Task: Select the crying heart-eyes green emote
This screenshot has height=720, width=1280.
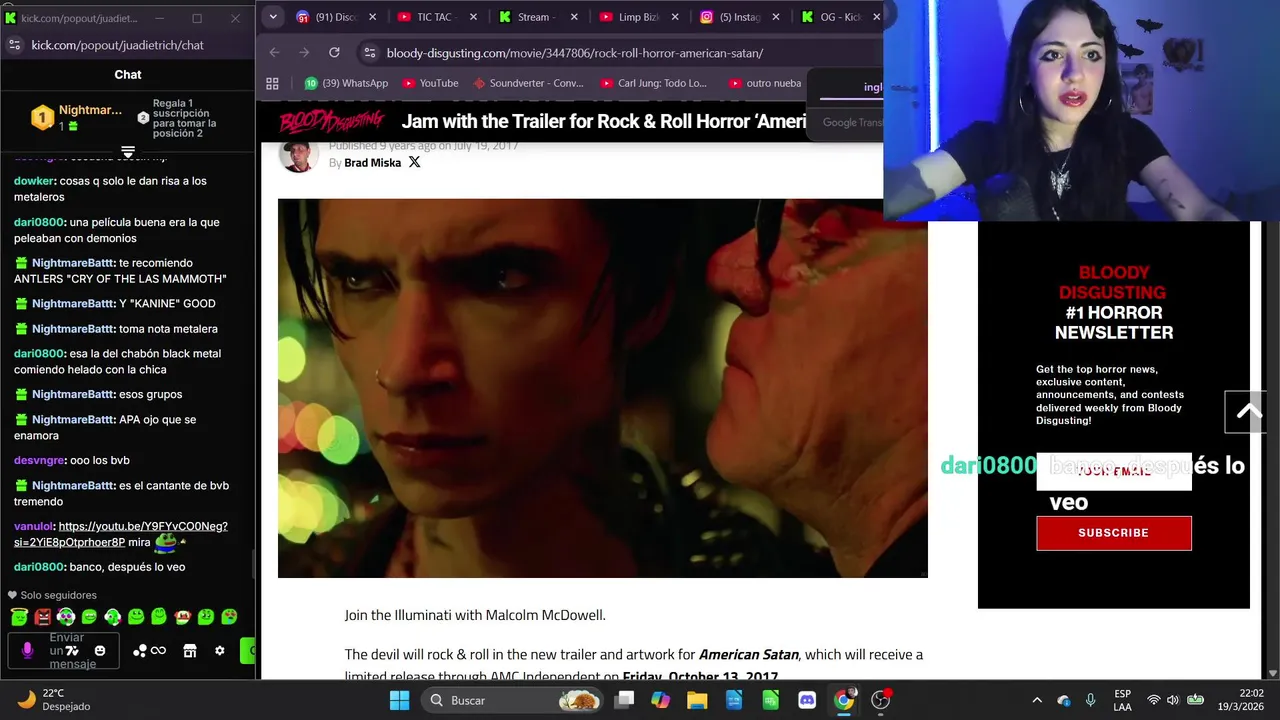Action: 229,617
